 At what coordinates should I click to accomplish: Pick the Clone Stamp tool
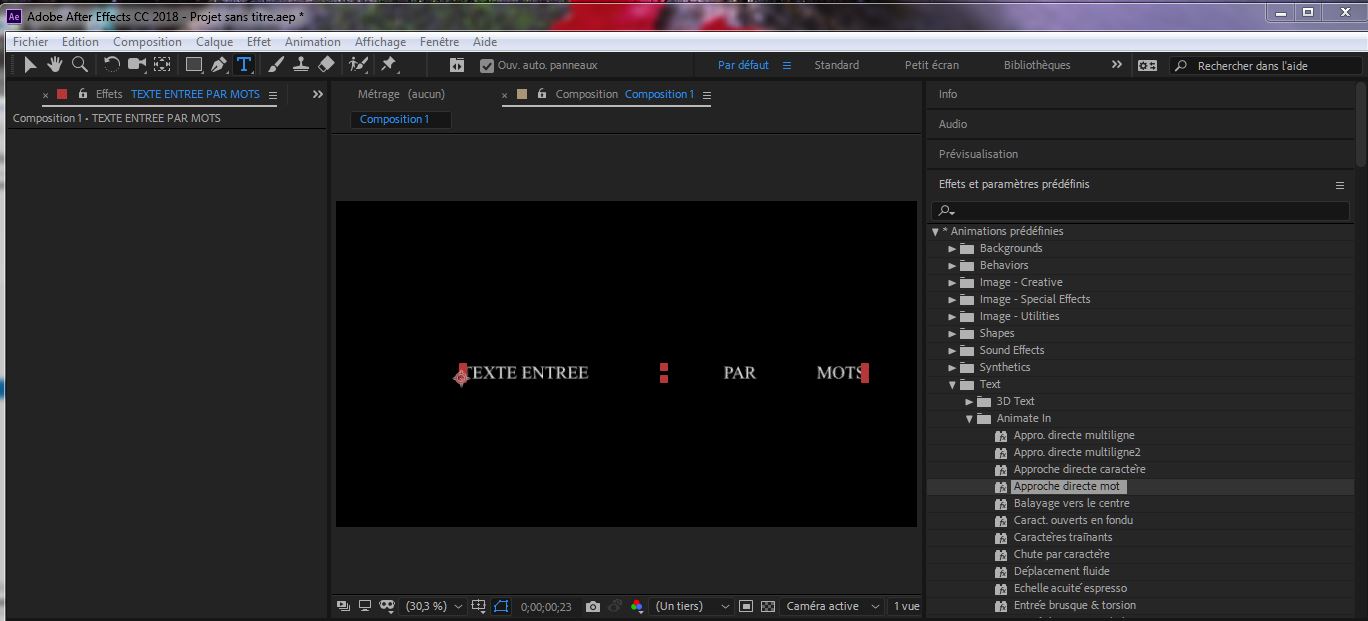coord(300,65)
